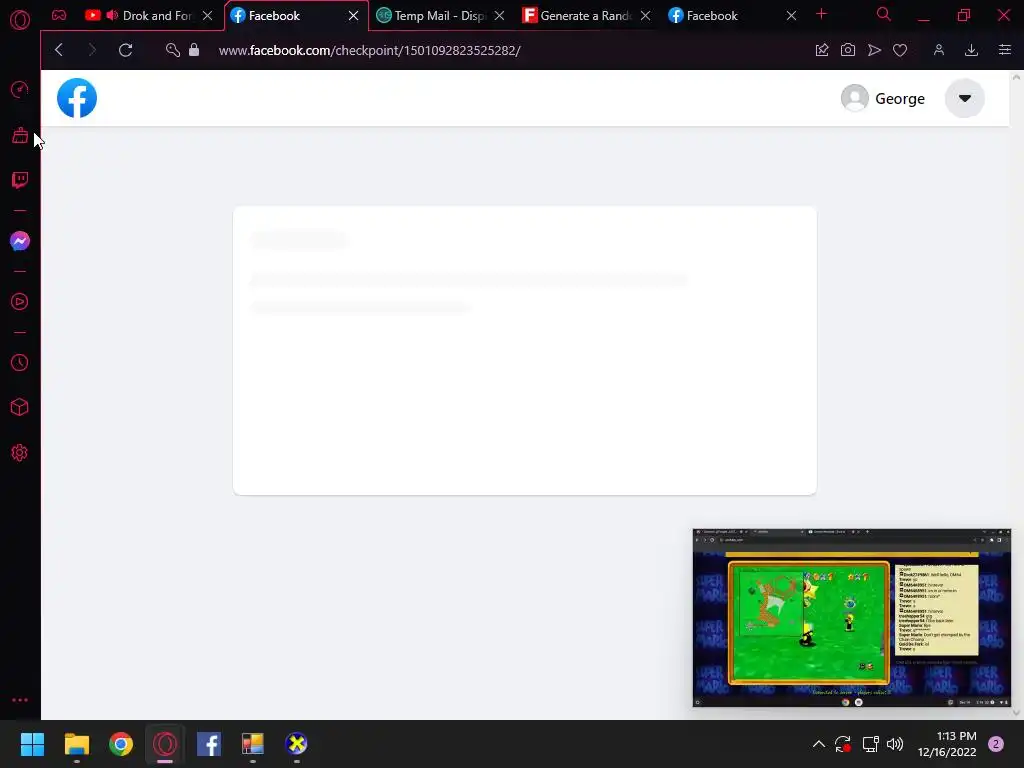Switch to Drok and For YouTube tab
The width and height of the screenshot is (1024, 768).
(147, 15)
